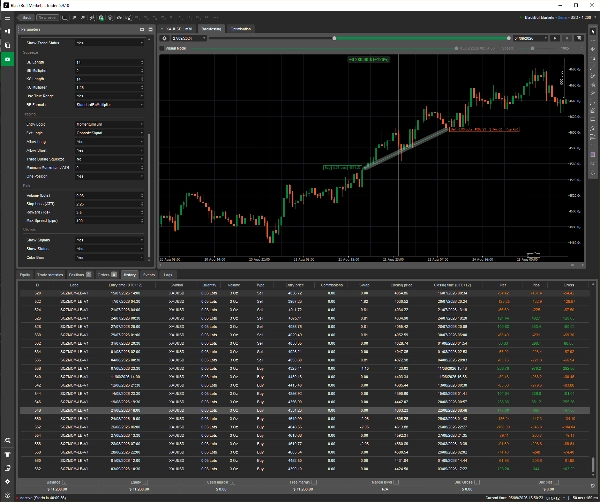The height and width of the screenshot is (502, 600).
Task: Open the dropdown showing Opposite Signal
Action: coord(109,133)
